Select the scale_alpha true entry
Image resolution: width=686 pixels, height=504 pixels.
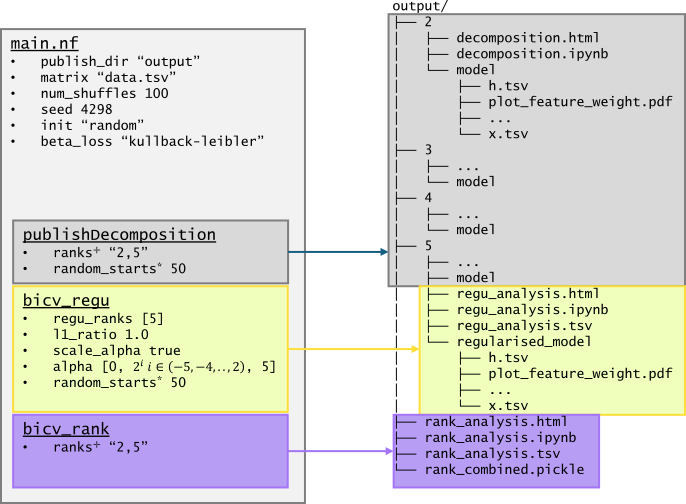[x=117, y=351]
